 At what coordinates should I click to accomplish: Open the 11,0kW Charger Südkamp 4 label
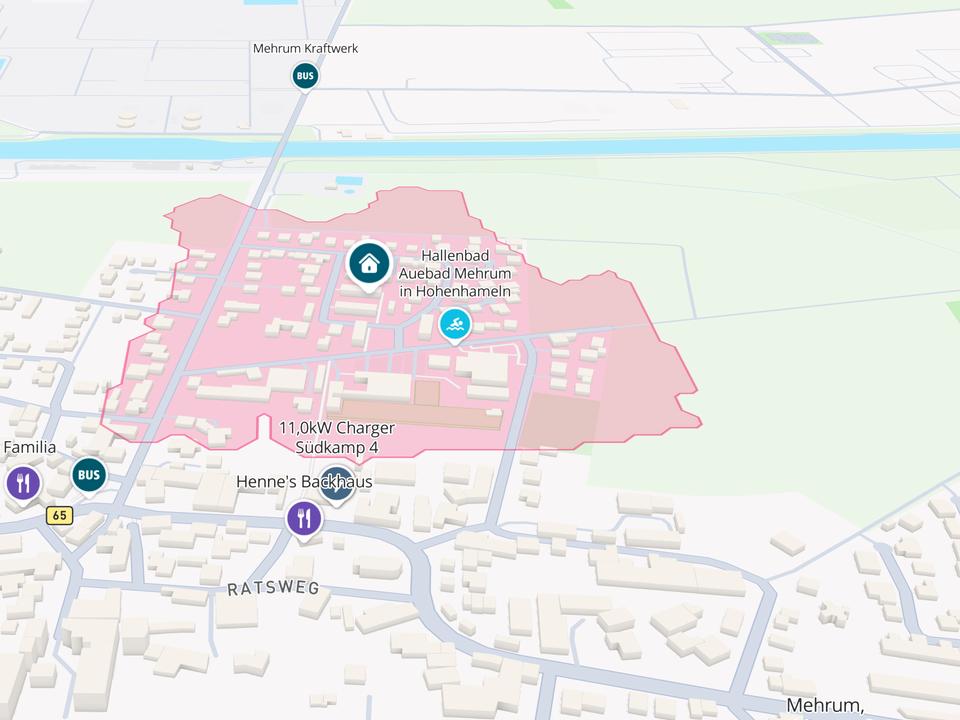[337, 437]
